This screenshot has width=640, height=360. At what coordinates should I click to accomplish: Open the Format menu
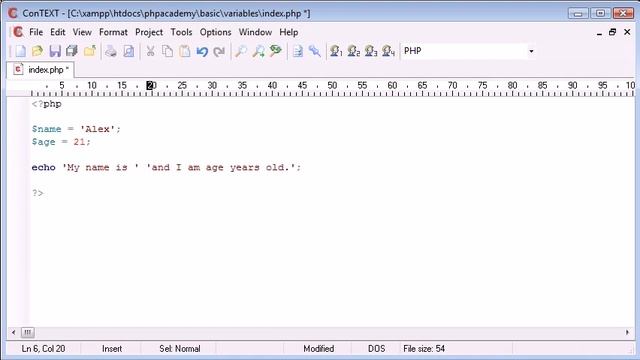point(113,32)
